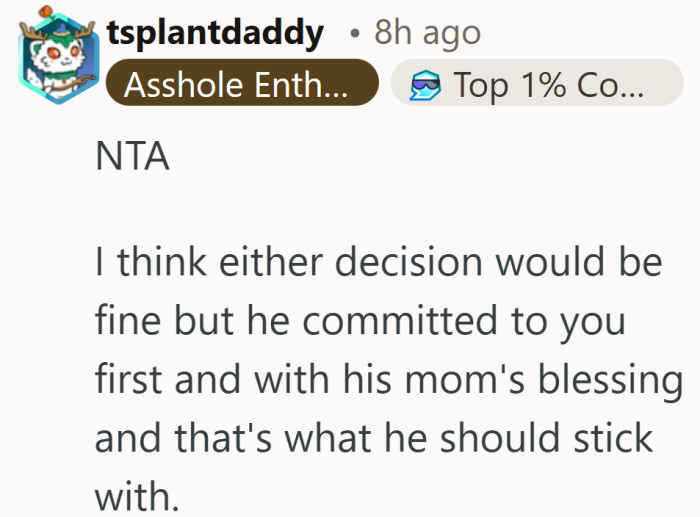Viewport: 700px width, 517px height.
Task: Open the tsplantdaddy username profile link
Action: click(214, 34)
